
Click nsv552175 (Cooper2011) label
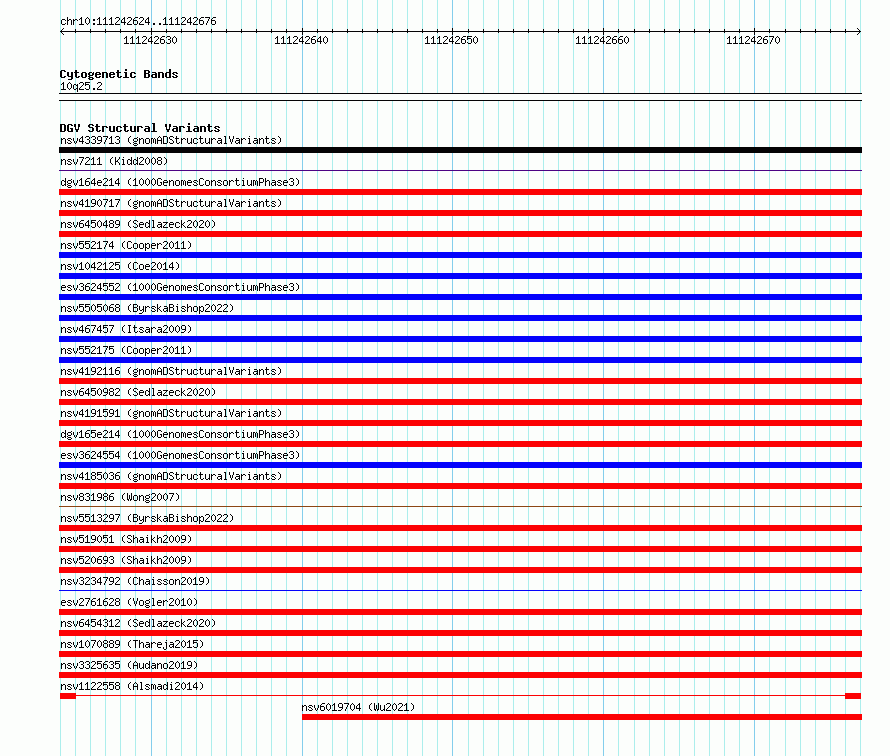(126, 350)
